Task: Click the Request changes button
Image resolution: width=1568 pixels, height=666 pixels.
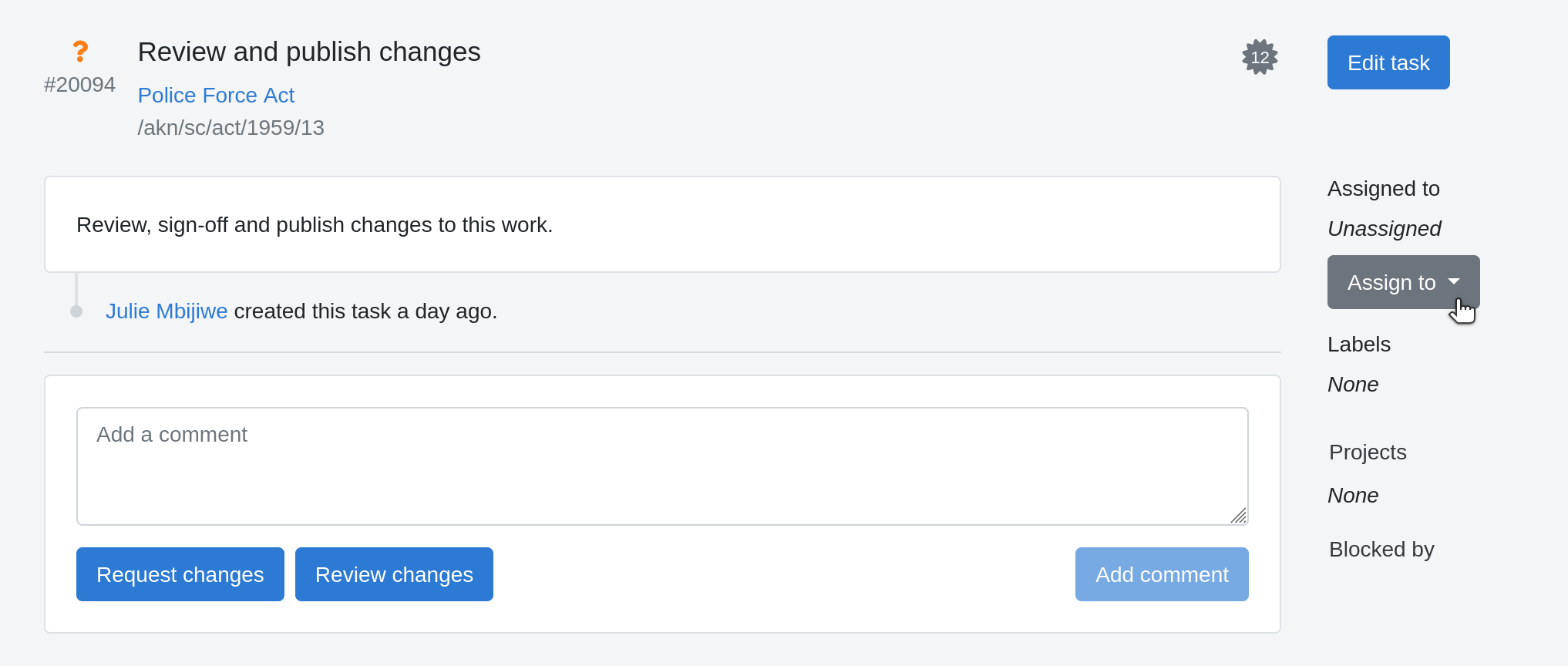Action: click(180, 574)
